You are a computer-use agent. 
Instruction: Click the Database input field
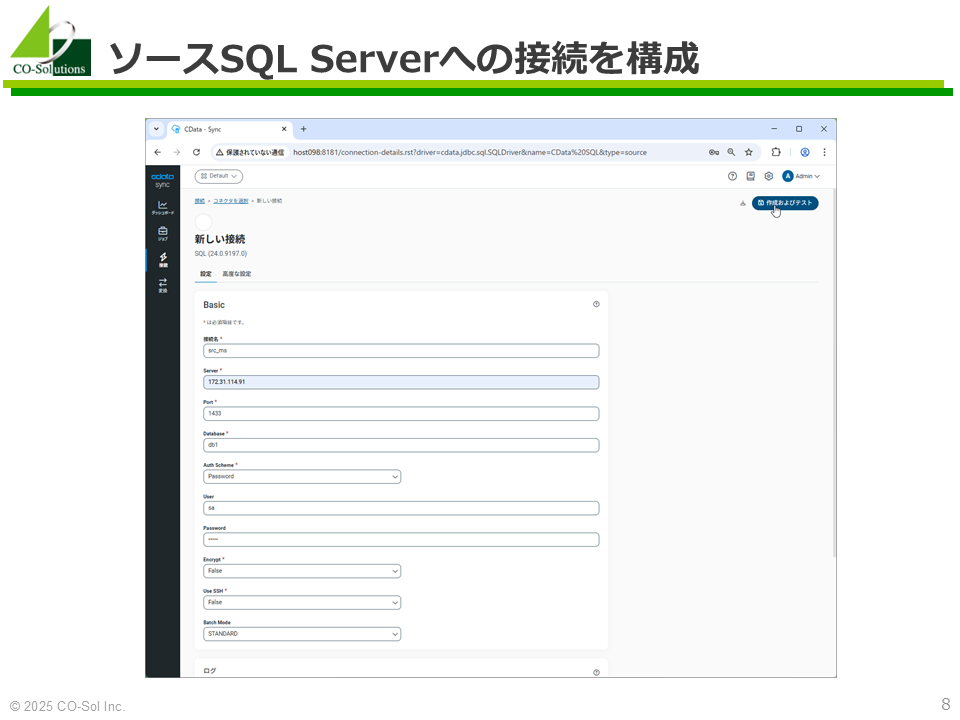[x=401, y=445]
